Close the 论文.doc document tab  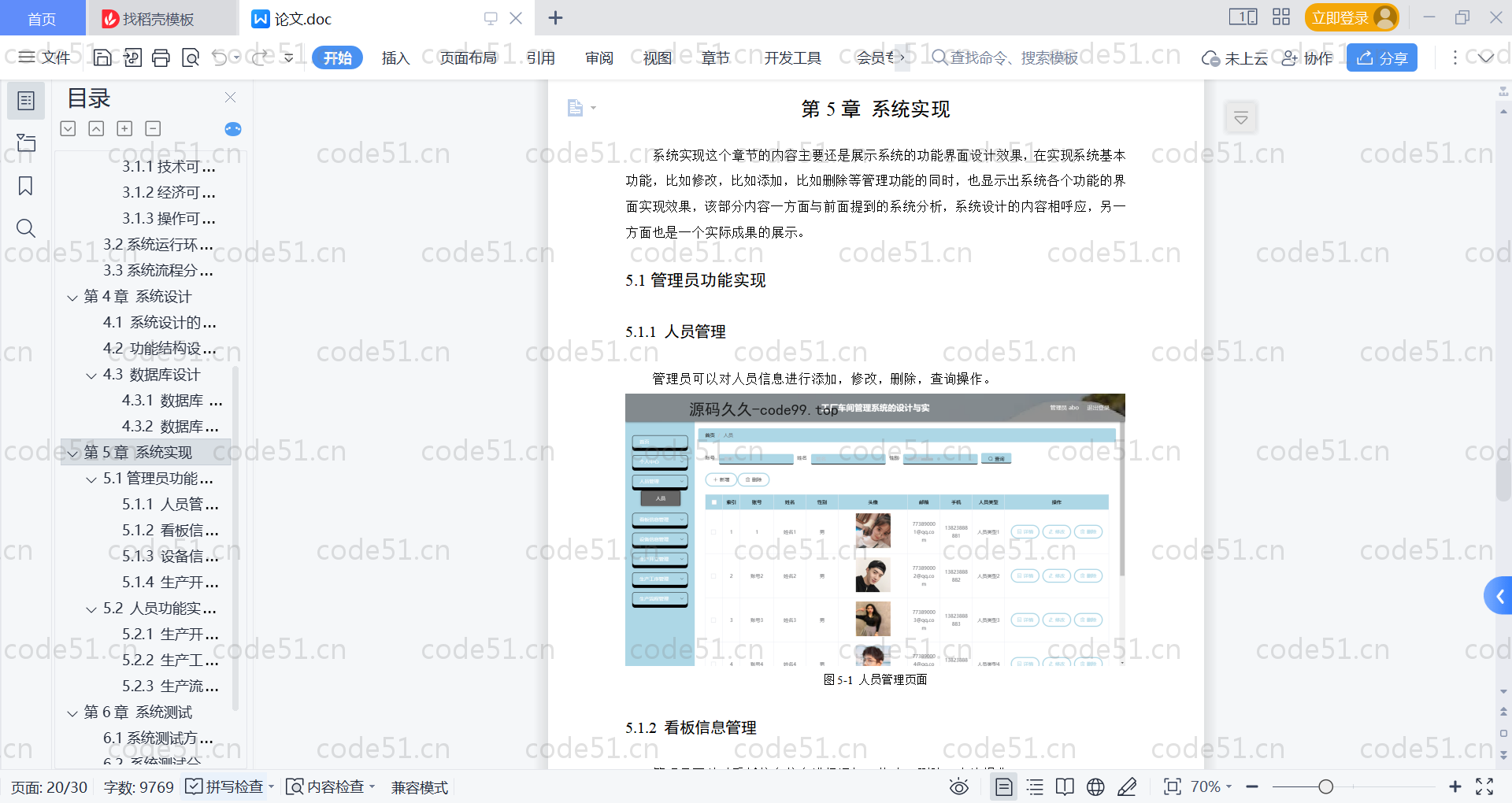click(x=516, y=18)
